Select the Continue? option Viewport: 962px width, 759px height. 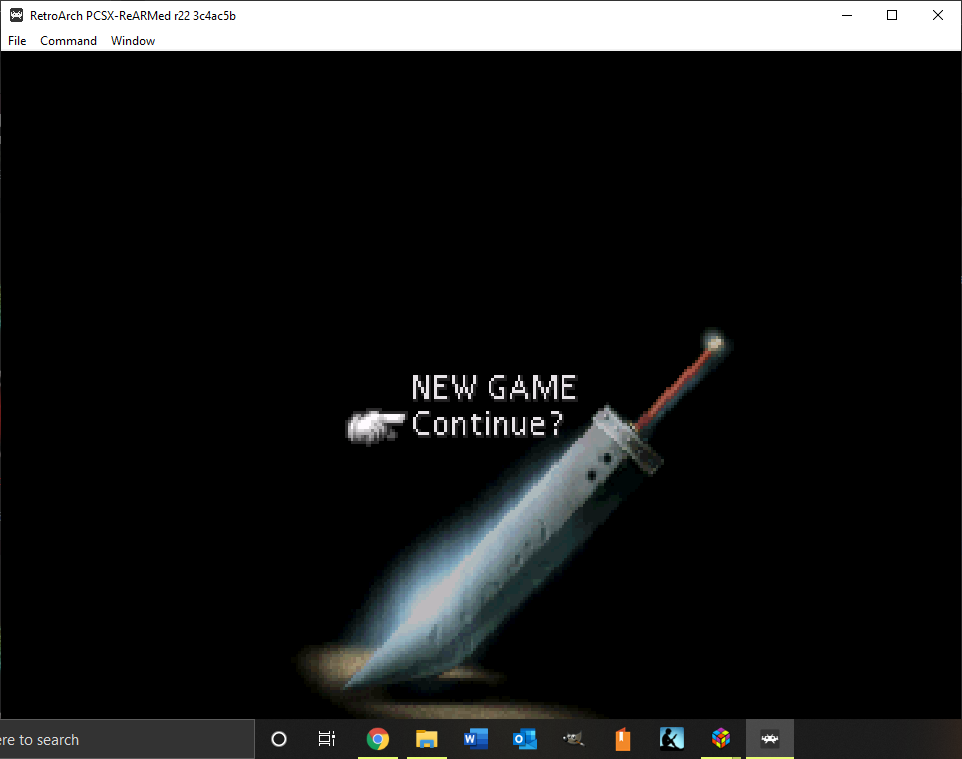[487, 424]
